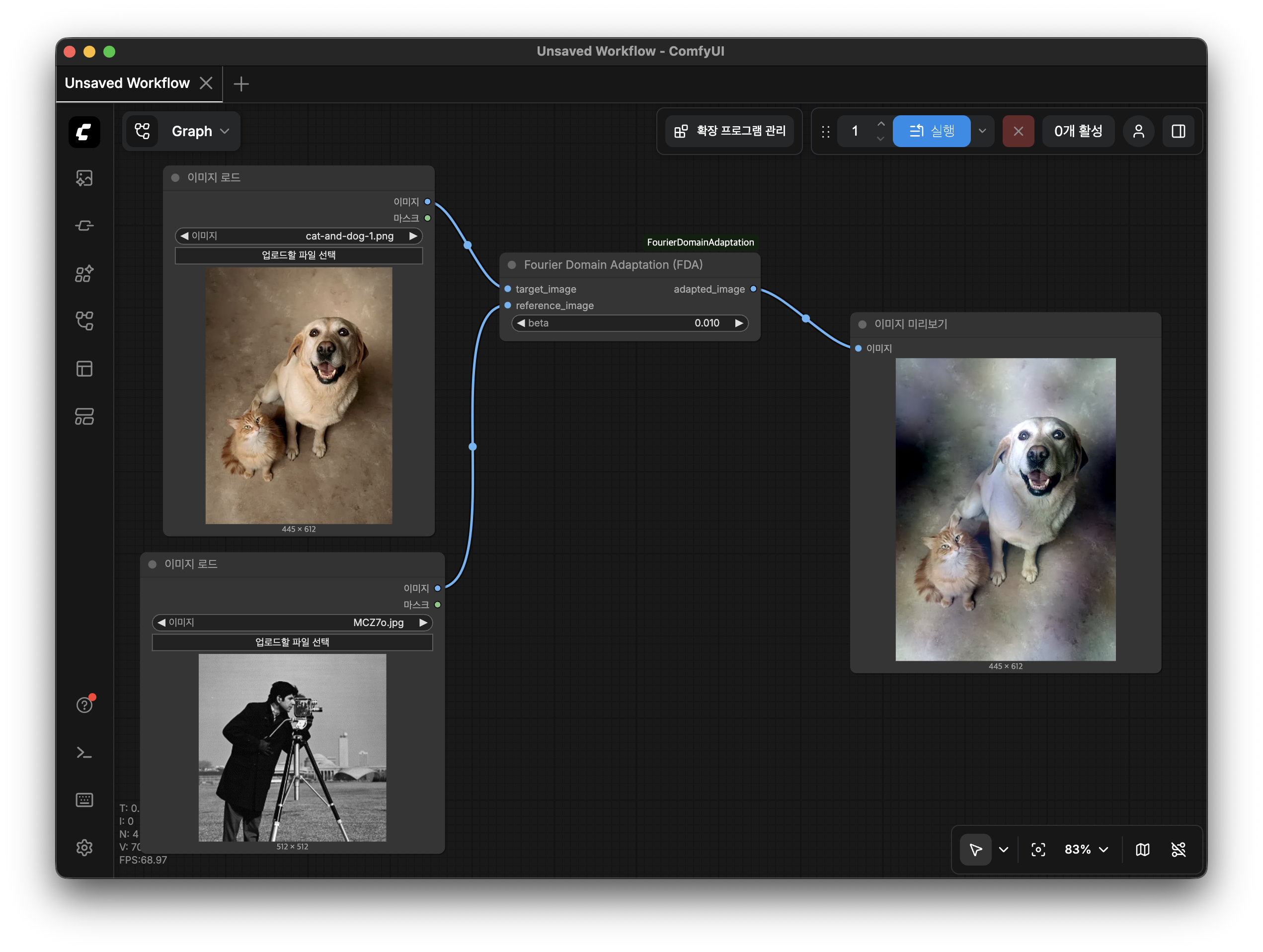Open 확장 프로그램 관리 extension manager

coord(730,131)
